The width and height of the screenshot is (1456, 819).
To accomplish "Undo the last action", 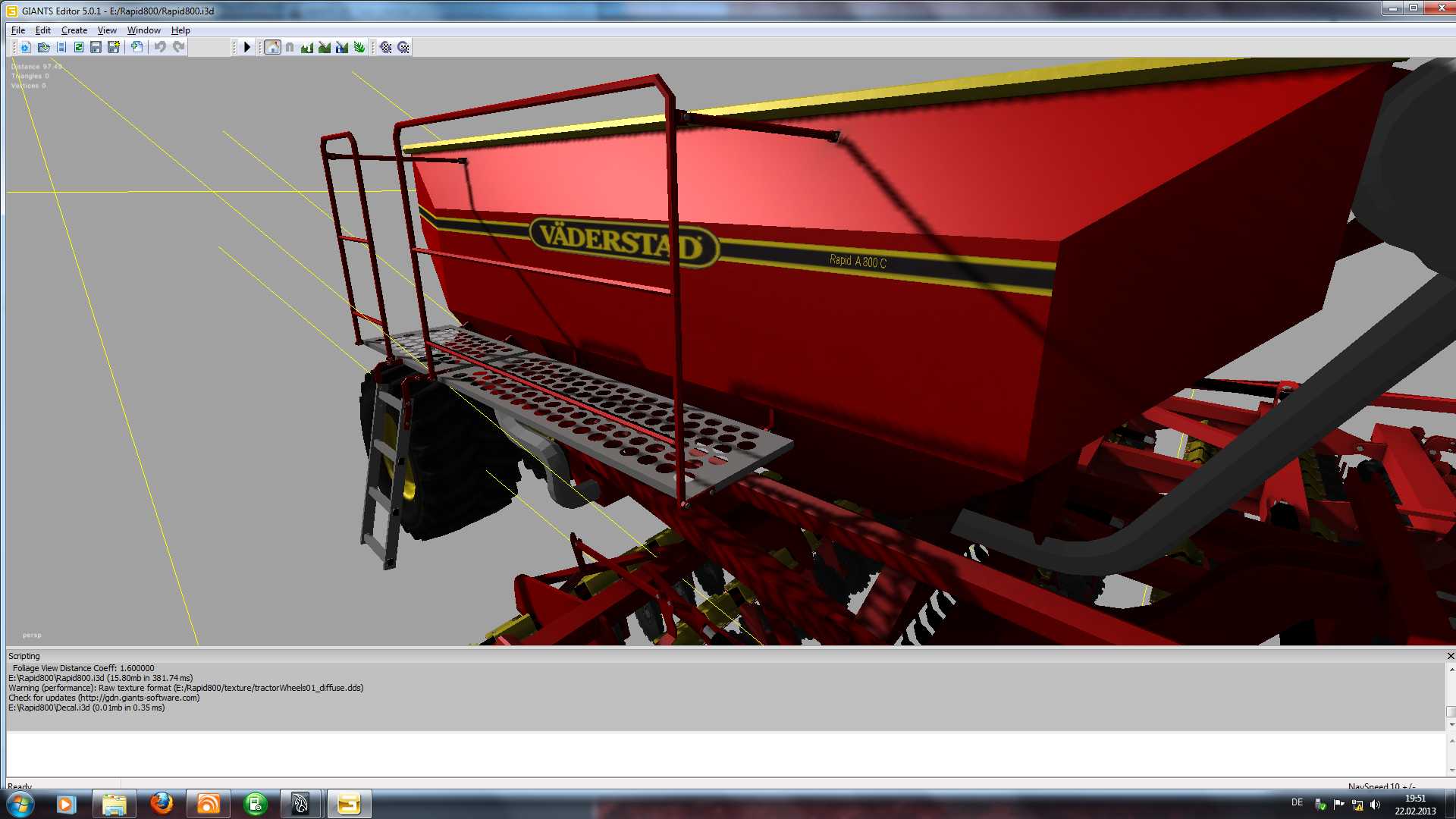I will [160, 47].
